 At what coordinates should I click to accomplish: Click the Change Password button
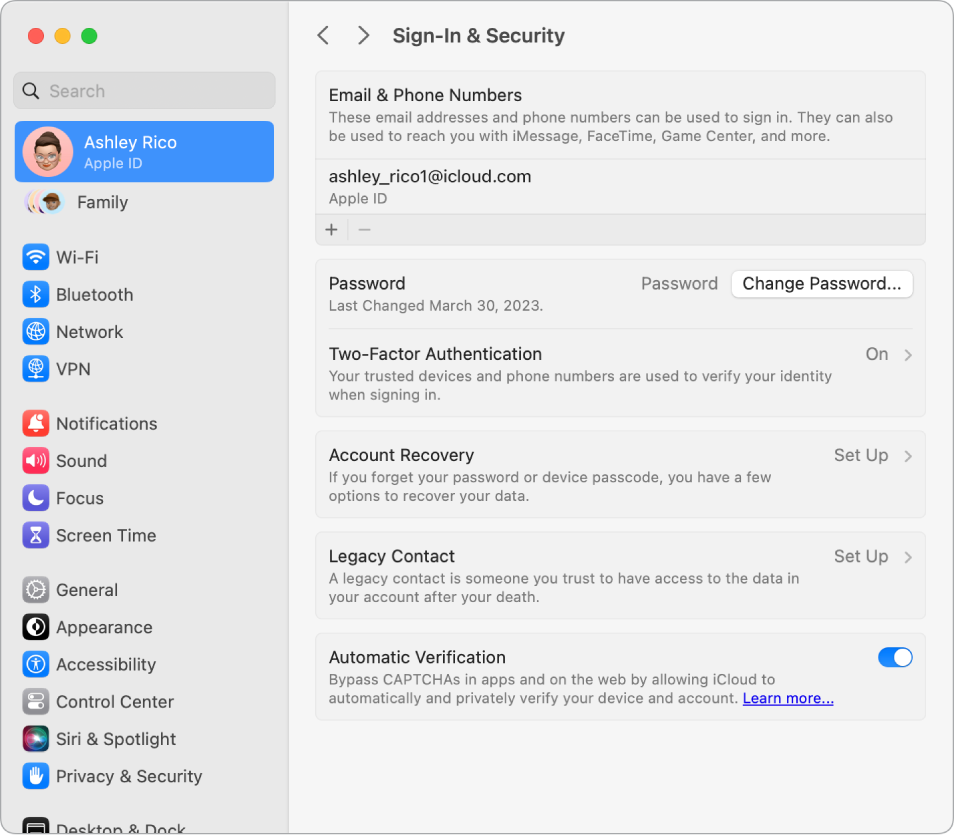tap(822, 284)
